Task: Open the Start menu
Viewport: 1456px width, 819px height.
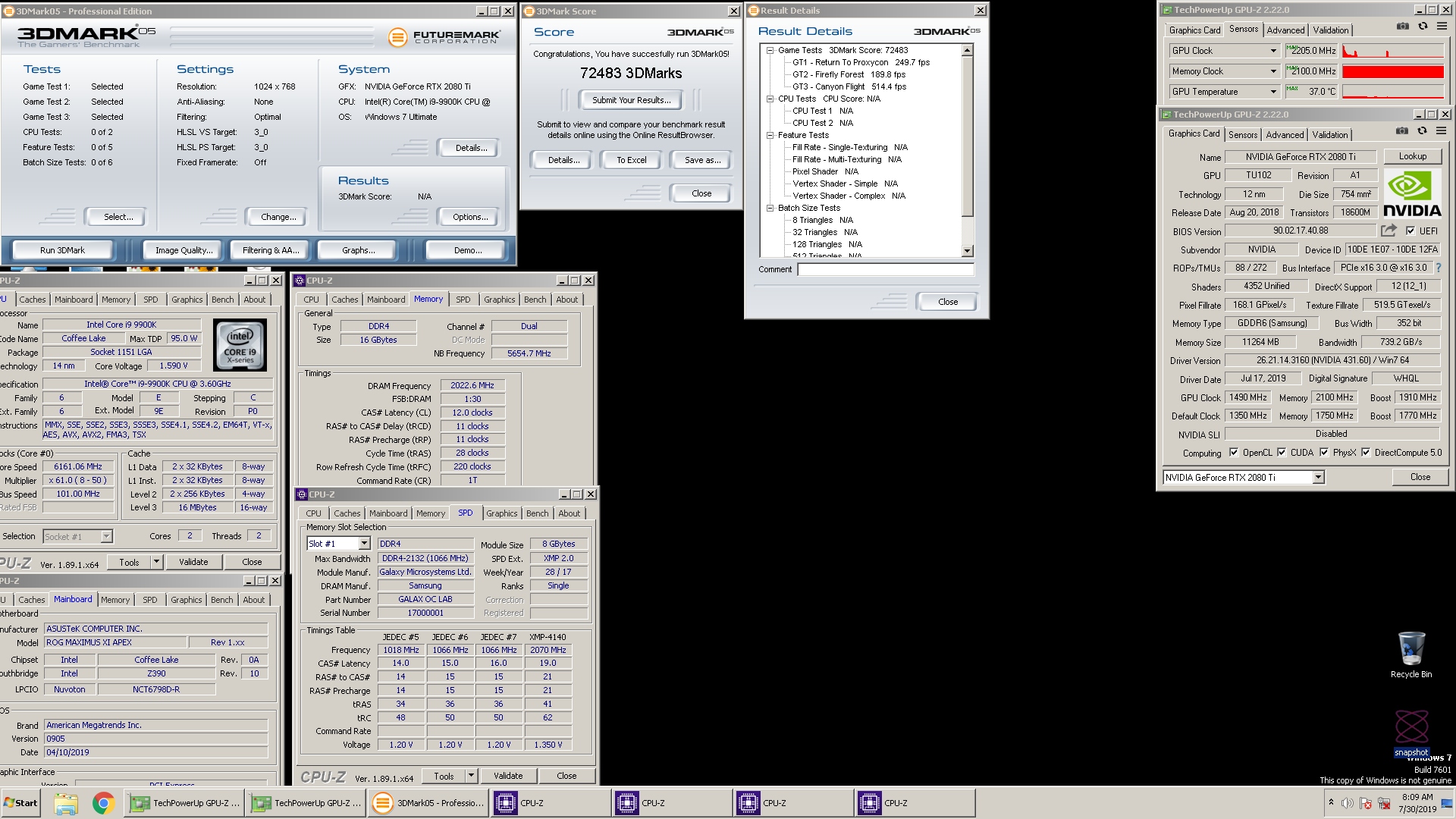Action: tap(20, 803)
